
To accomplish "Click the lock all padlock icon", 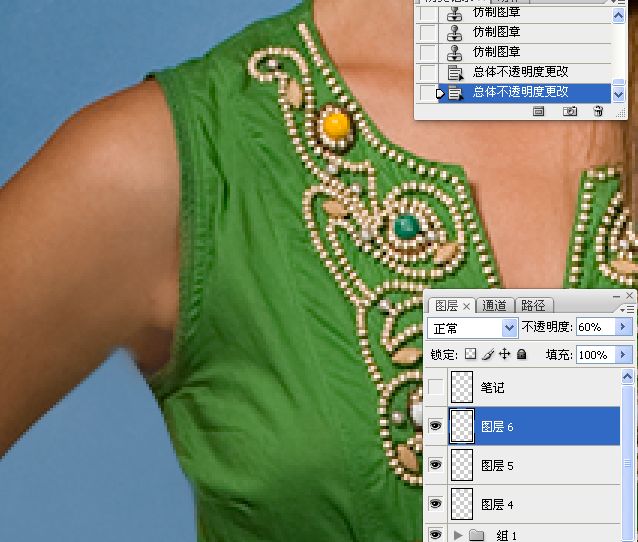I will pos(521,354).
